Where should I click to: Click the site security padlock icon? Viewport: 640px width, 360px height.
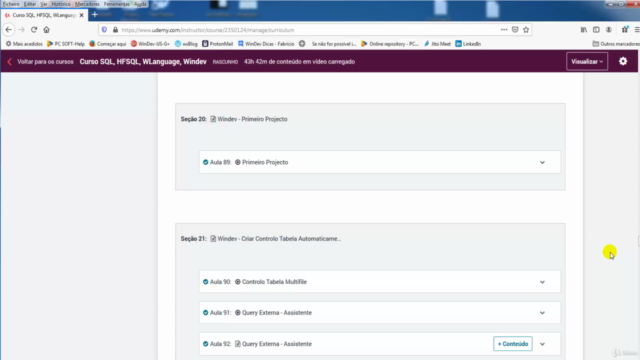(116, 30)
